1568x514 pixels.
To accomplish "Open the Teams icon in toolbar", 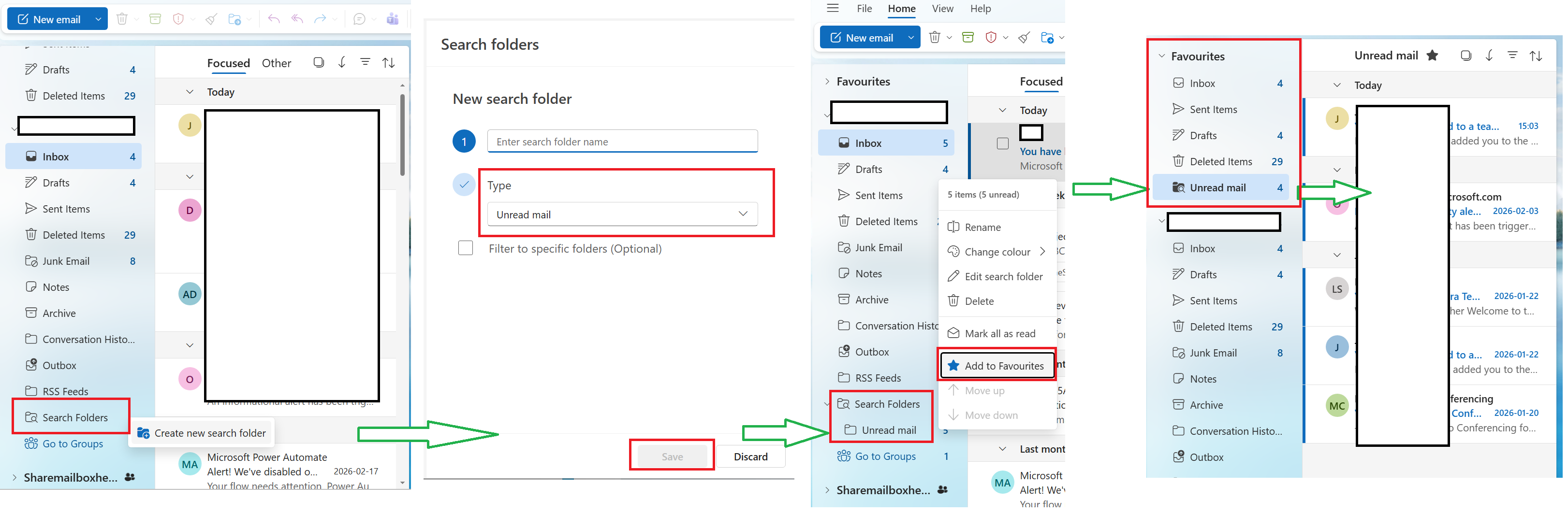I will point(393,19).
